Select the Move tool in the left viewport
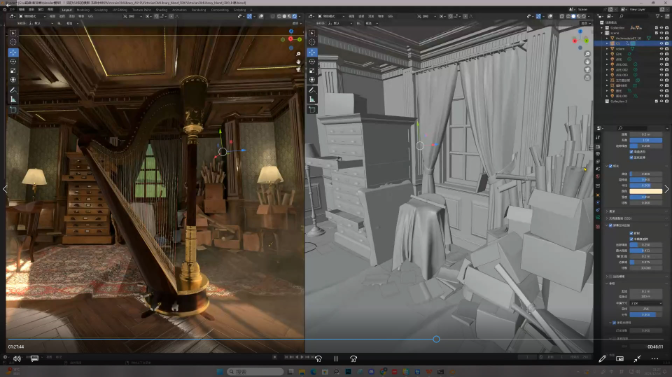 click(13, 52)
